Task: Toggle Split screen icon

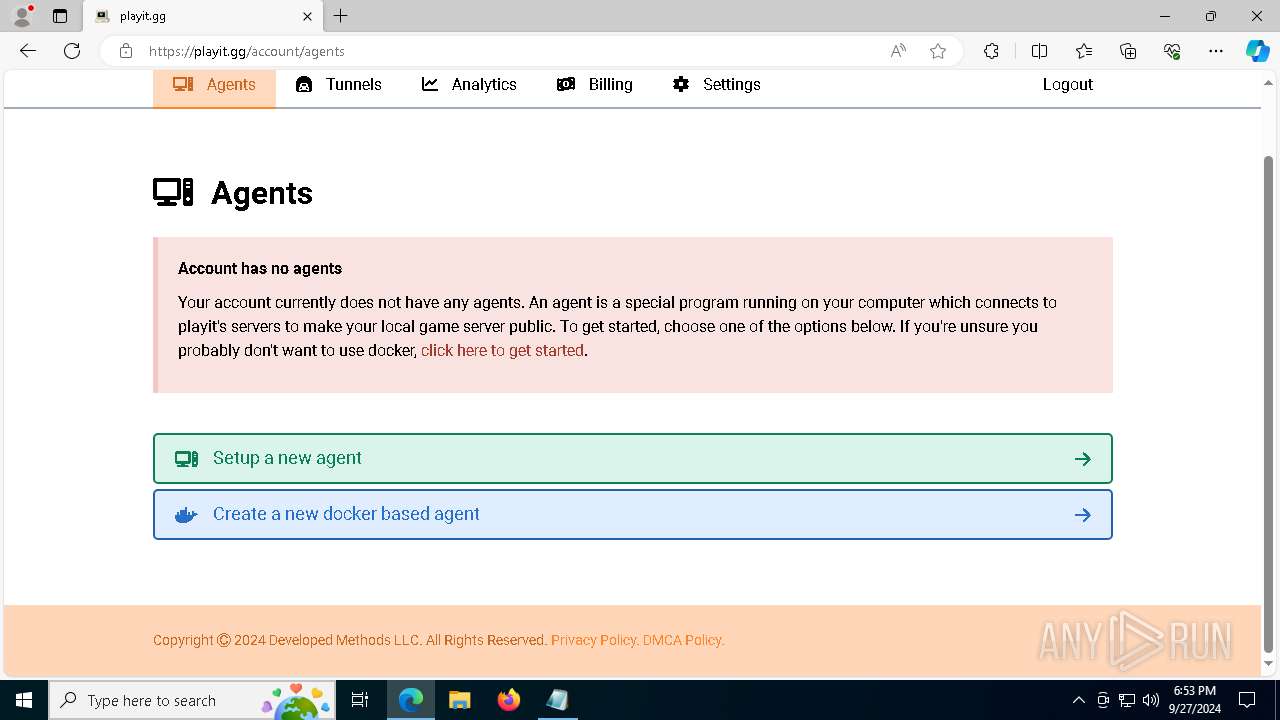Action: 1039,51
